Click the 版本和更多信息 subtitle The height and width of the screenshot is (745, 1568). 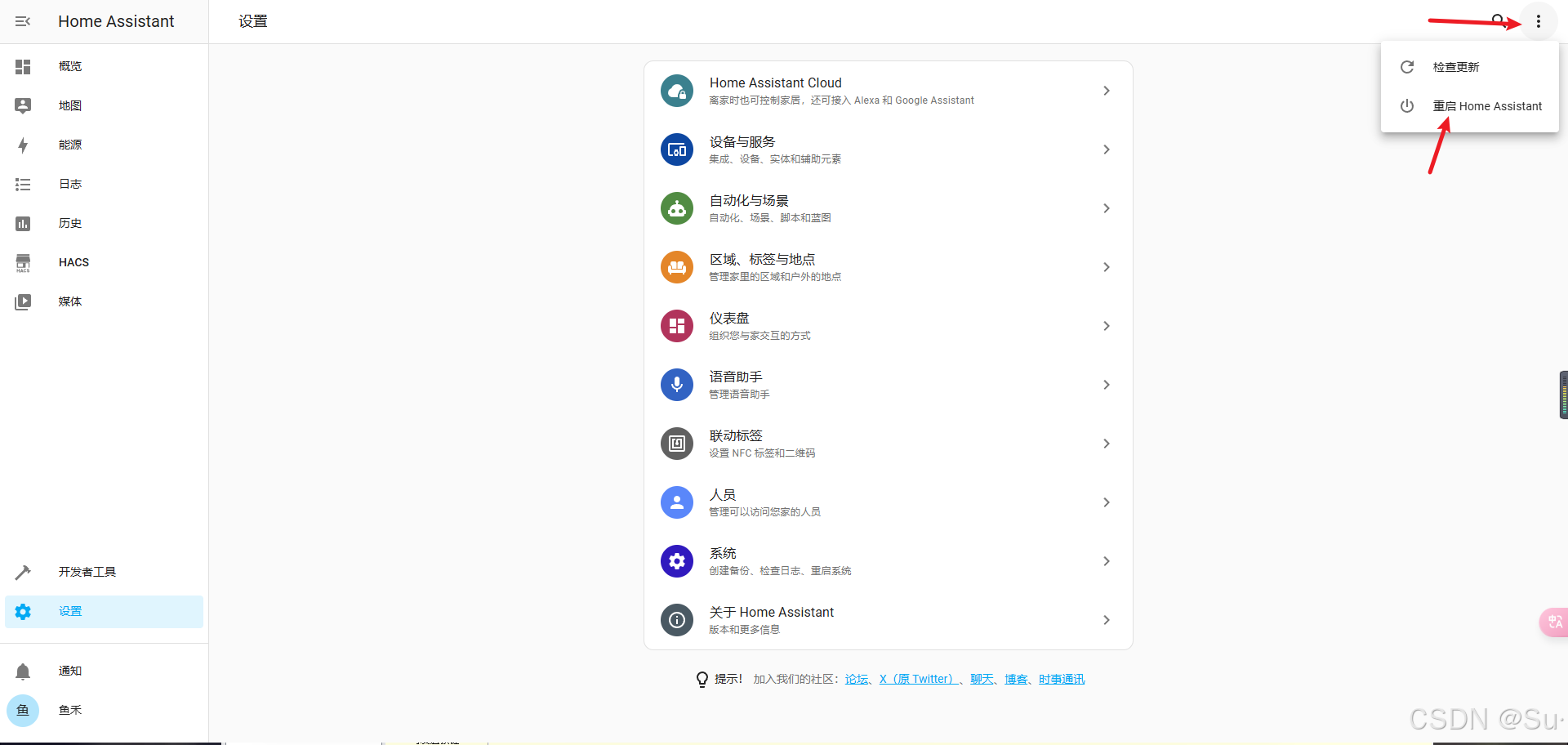tap(744, 630)
